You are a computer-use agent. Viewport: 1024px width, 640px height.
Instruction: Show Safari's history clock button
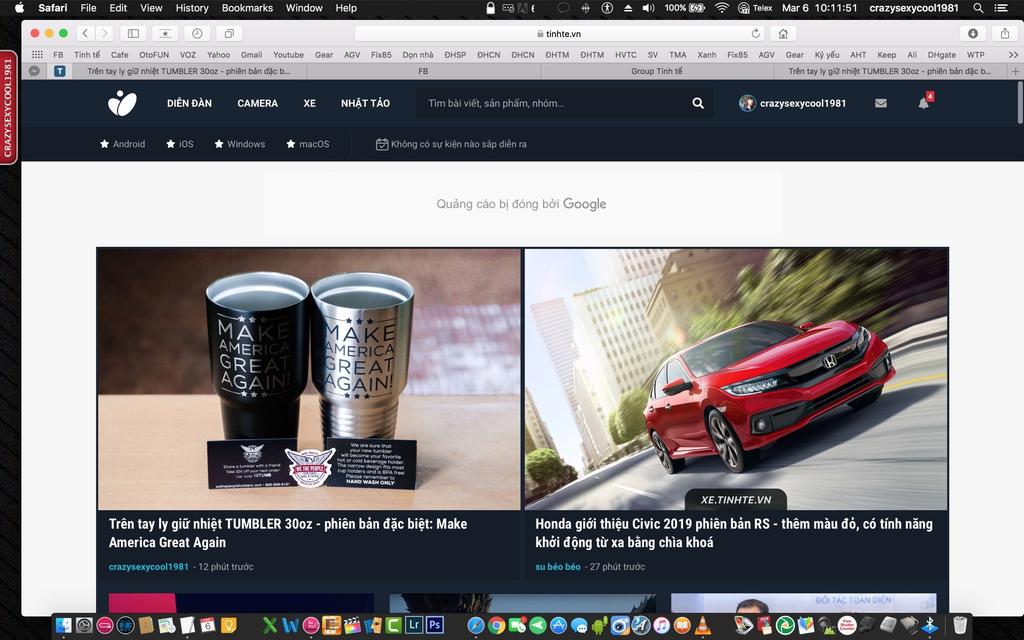point(197,33)
